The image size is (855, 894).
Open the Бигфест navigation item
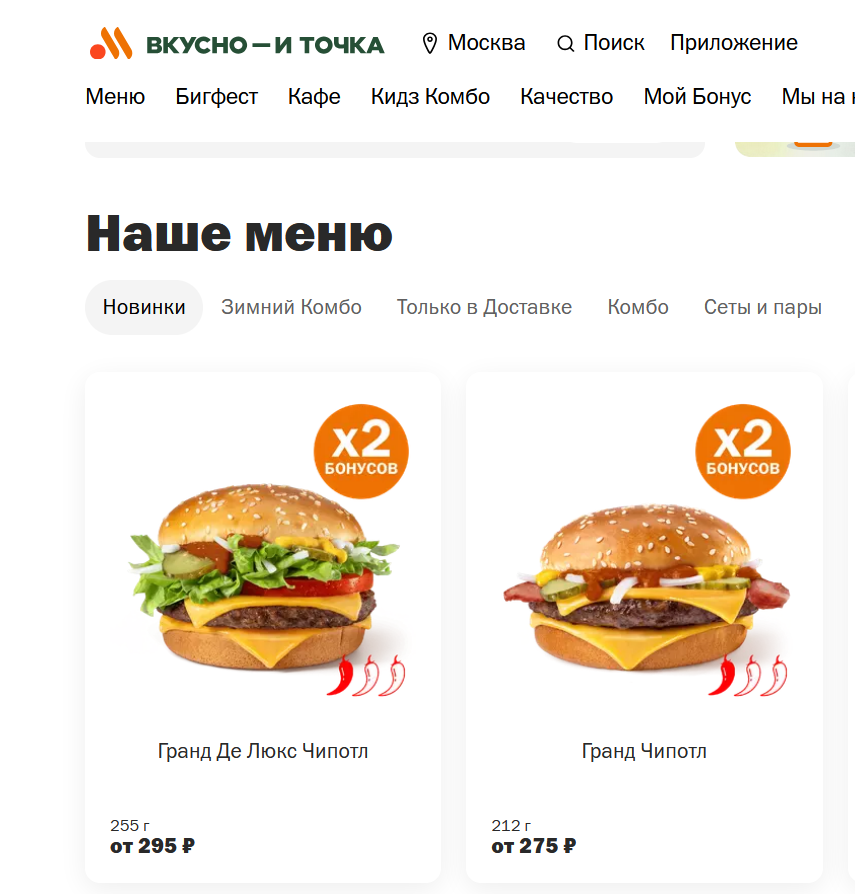[217, 97]
